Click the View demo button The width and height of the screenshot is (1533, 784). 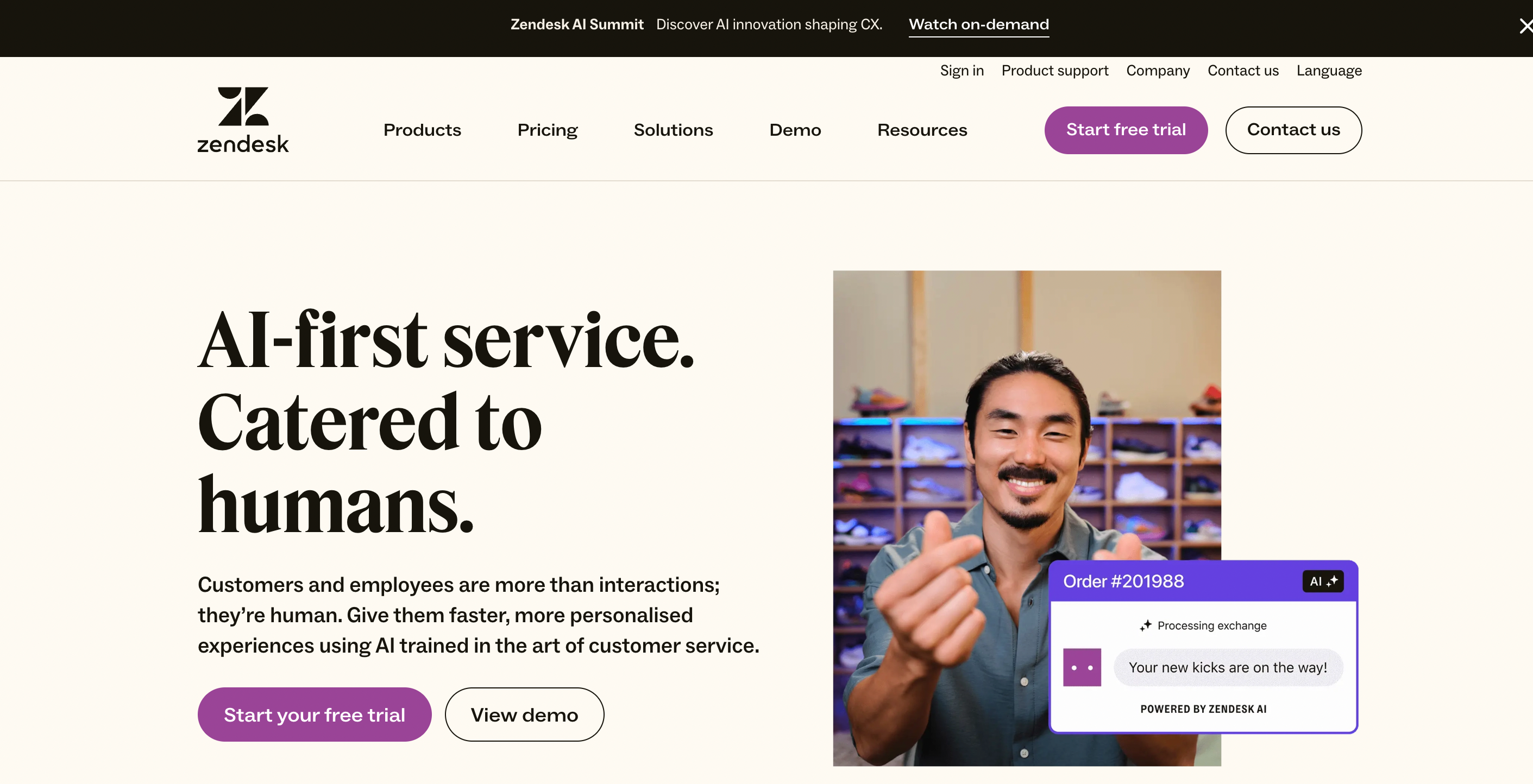(524, 715)
